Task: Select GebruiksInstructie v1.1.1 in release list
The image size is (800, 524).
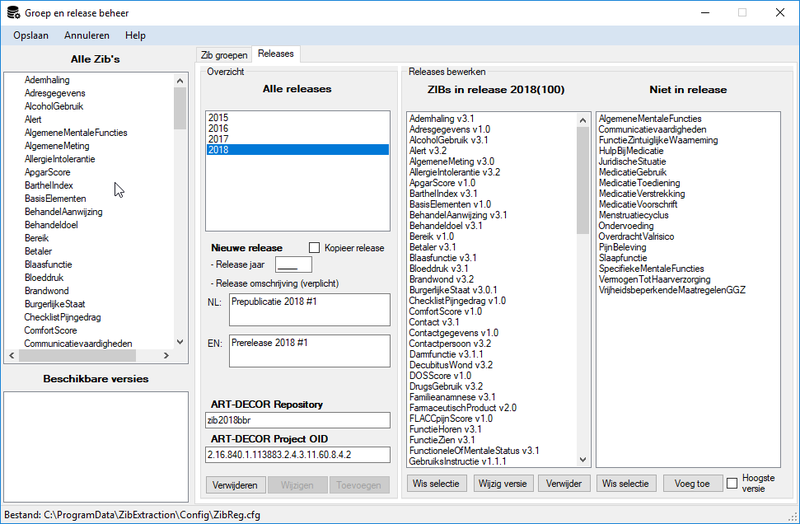Action: tap(458, 461)
